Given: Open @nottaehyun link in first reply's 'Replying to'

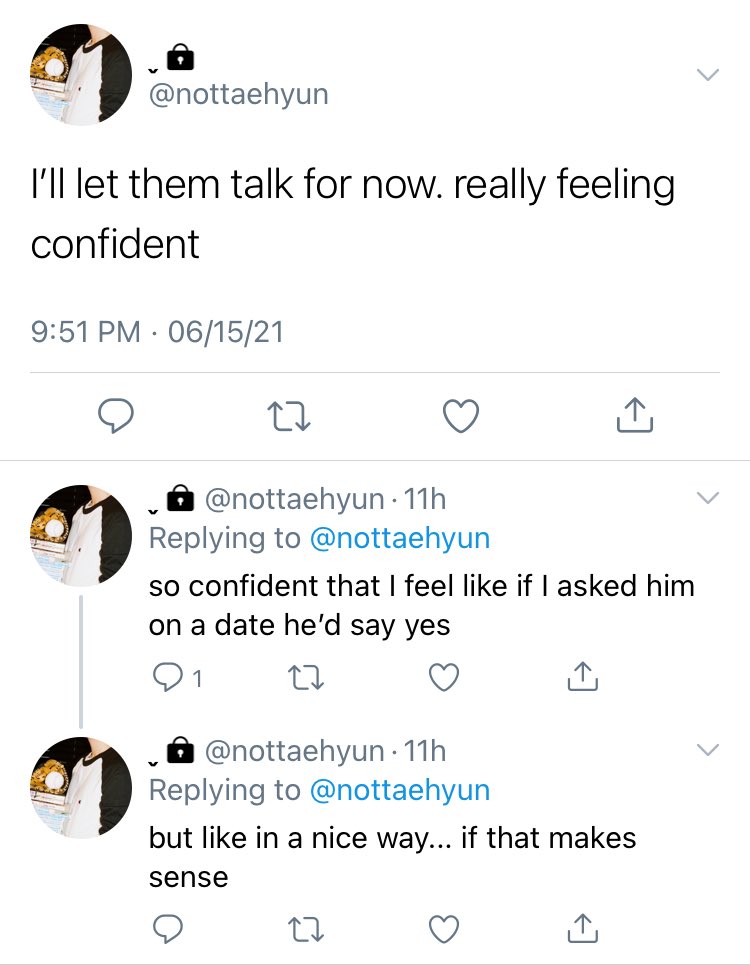Looking at the screenshot, I should 400,539.
